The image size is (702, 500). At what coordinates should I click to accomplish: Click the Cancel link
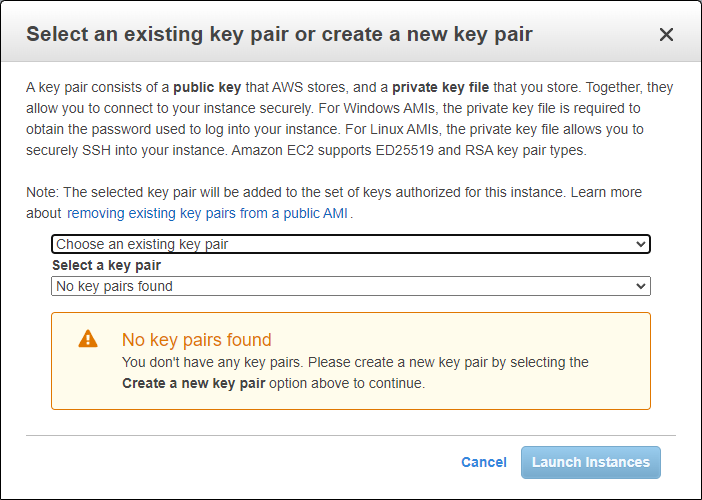coord(484,462)
